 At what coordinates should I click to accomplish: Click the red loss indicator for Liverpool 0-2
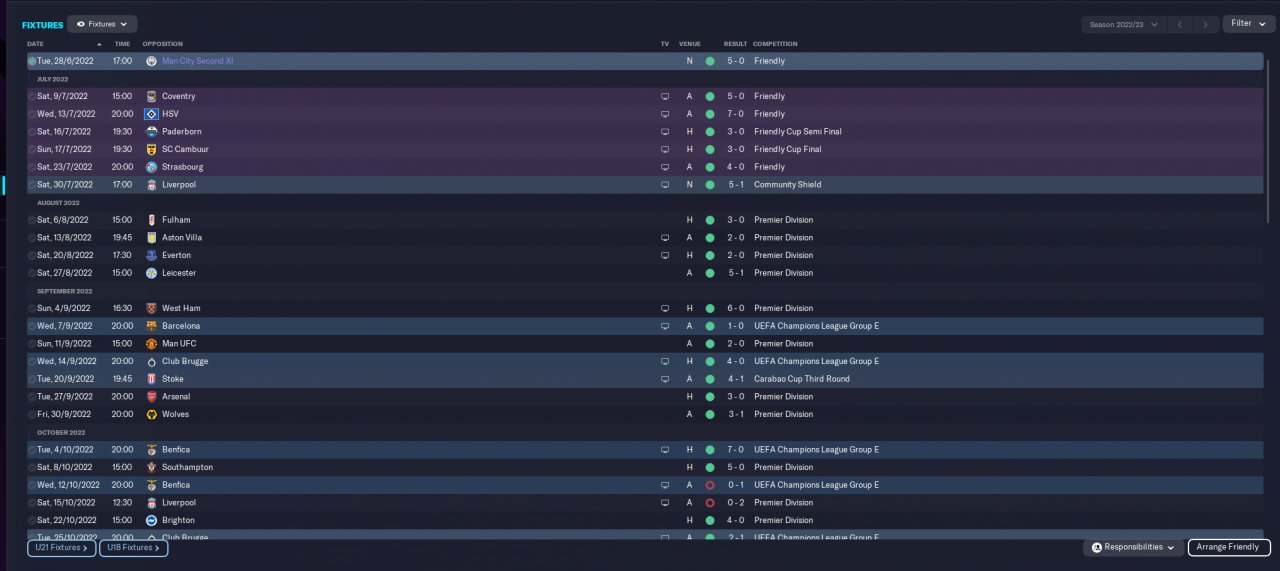click(710, 503)
